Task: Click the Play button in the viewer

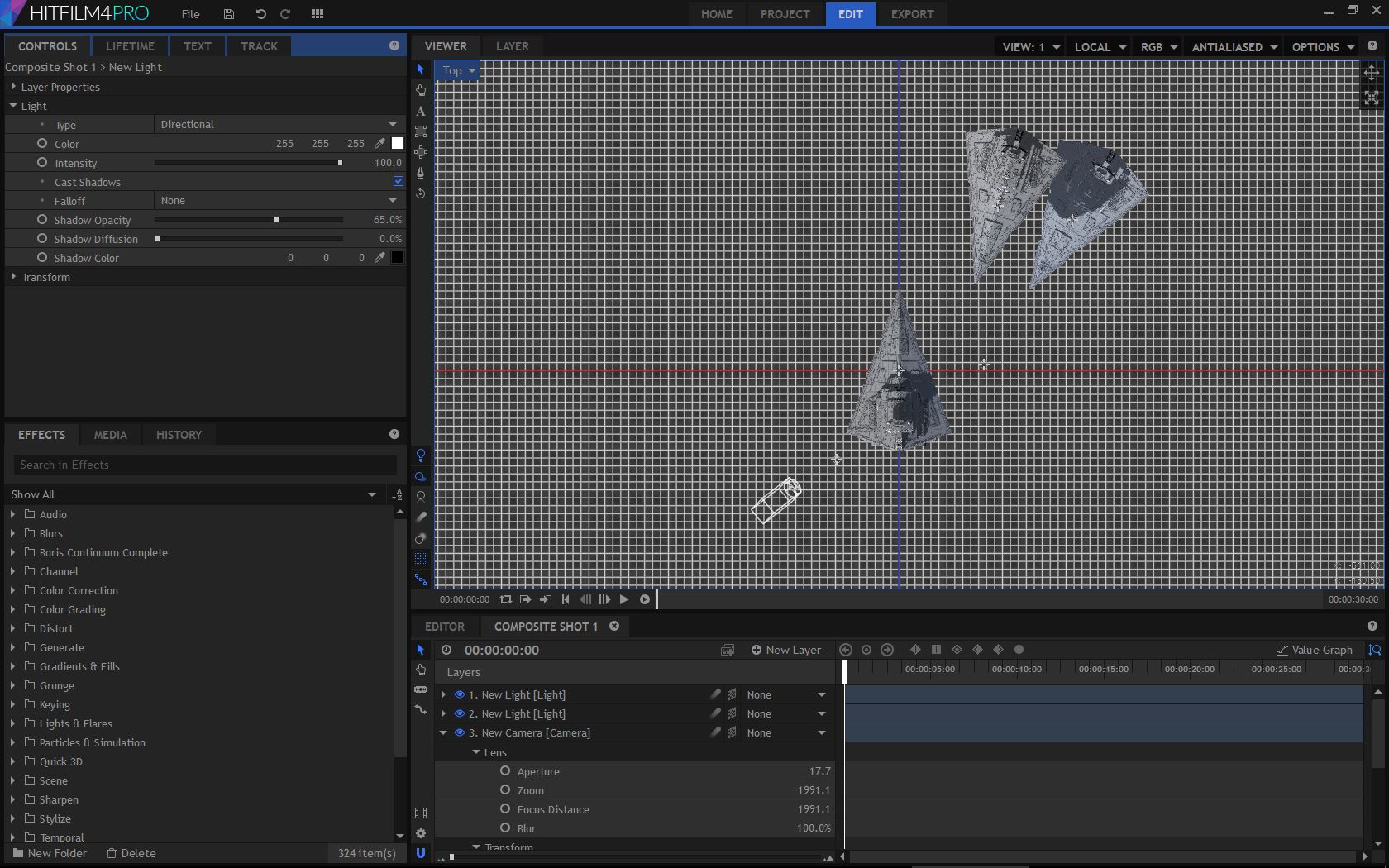Action: coord(624,599)
